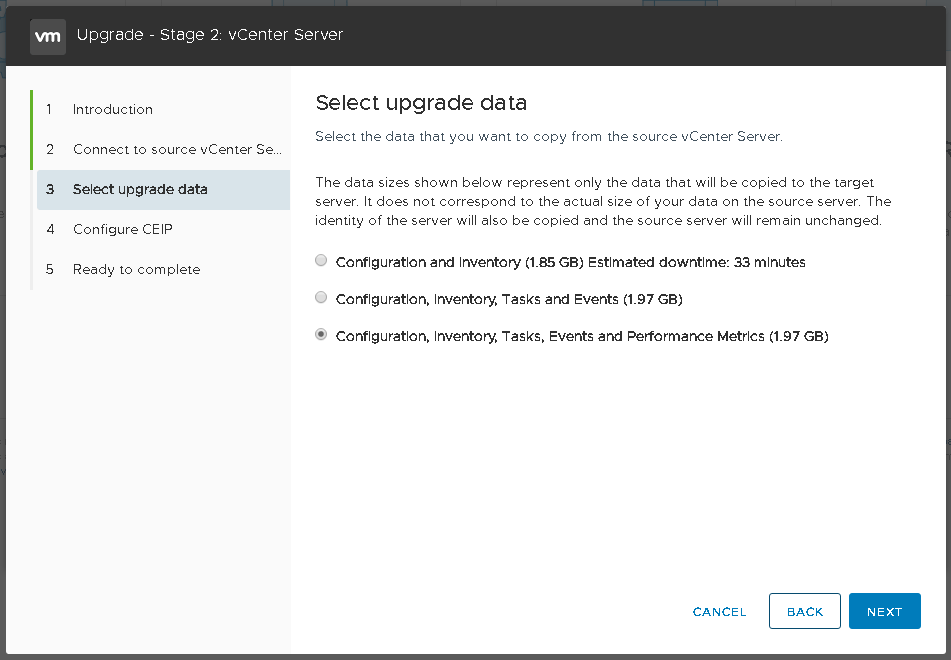Click the active Select upgrade data step
The width and height of the screenshot is (951, 660).
[140, 189]
